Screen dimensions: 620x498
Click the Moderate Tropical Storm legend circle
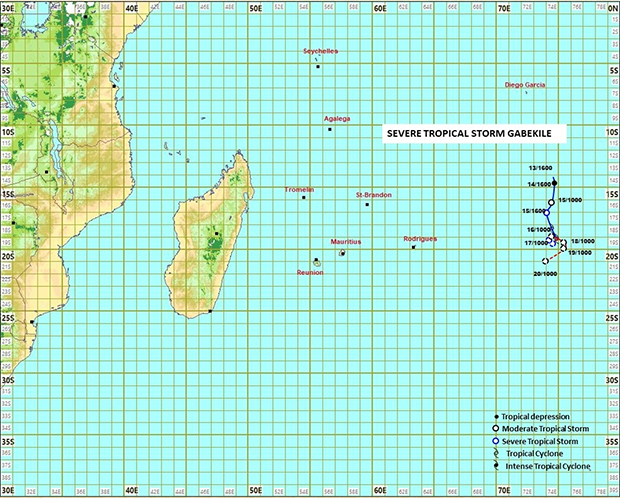coord(496,428)
